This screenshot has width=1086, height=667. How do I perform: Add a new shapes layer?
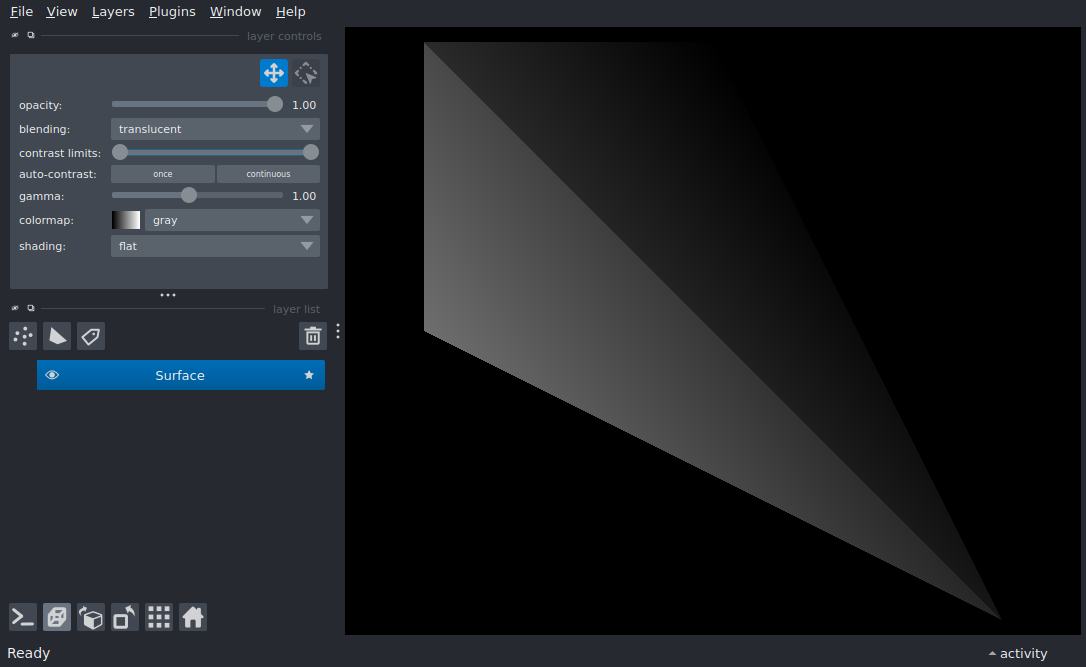(57, 336)
